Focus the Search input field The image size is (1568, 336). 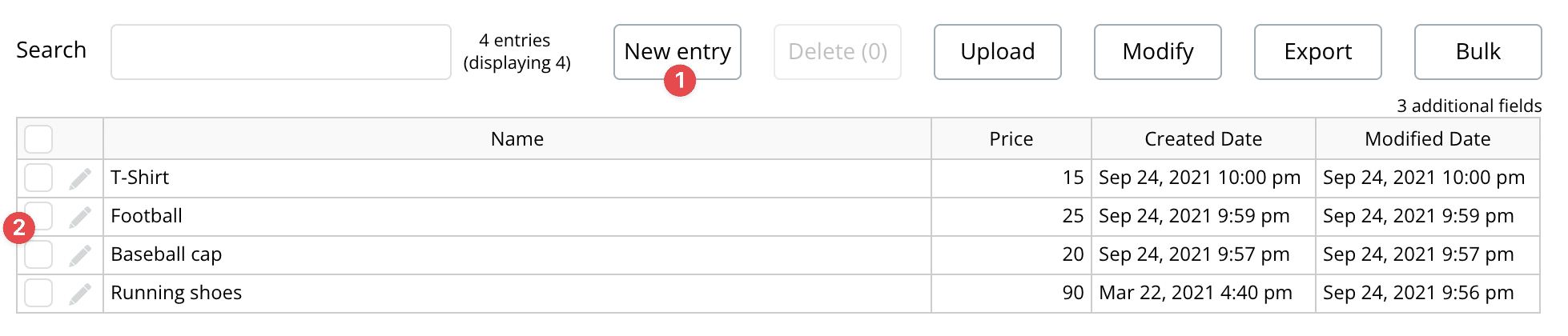pyautogui.click(x=281, y=52)
